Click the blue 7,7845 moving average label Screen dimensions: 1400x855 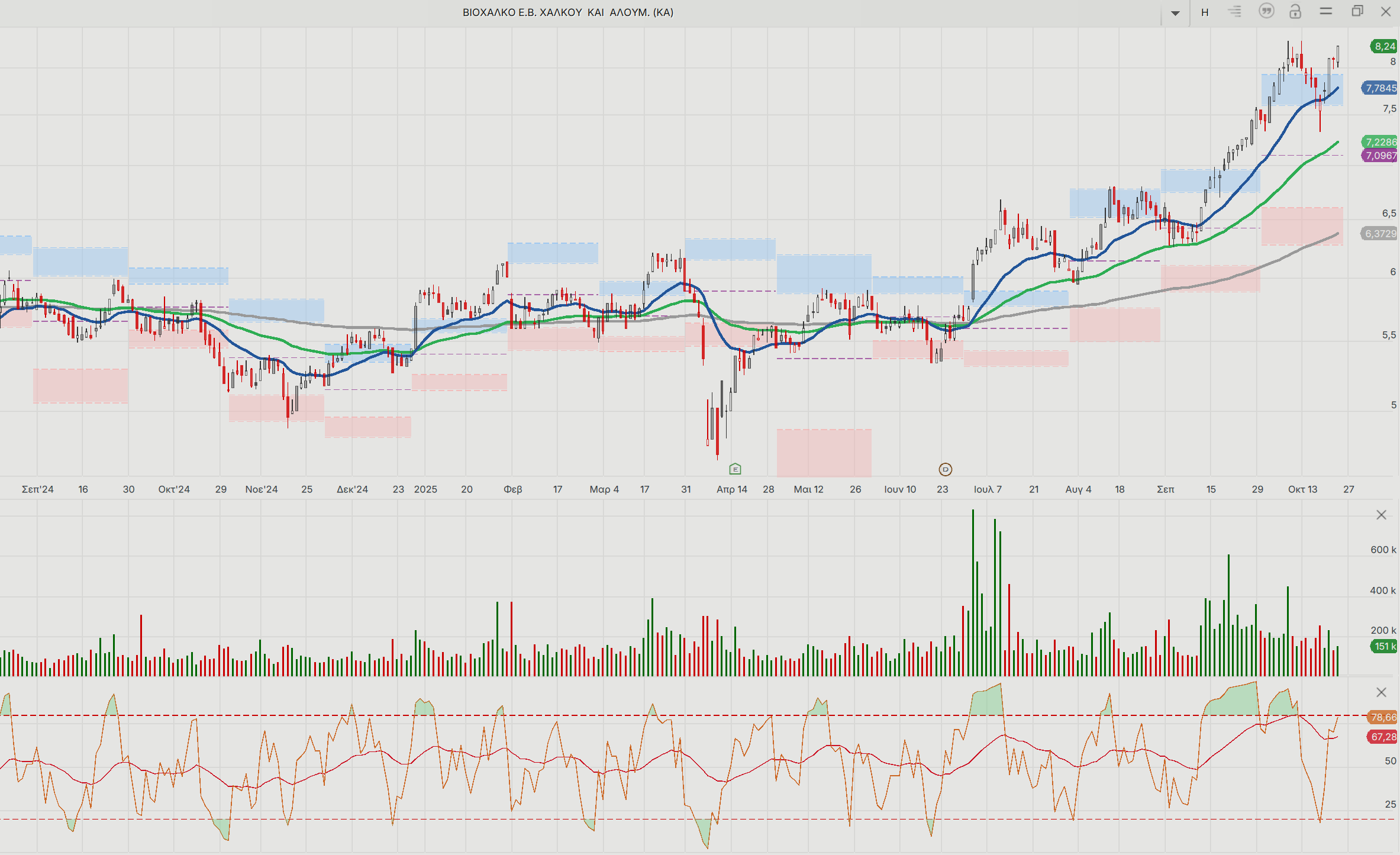tap(1380, 88)
